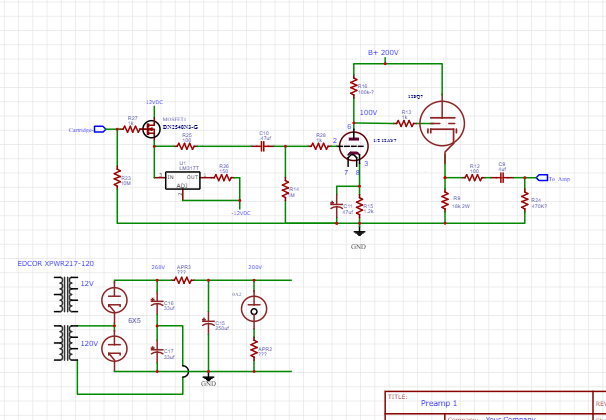Click the 'To_Amp' port label text

pos(559,179)
